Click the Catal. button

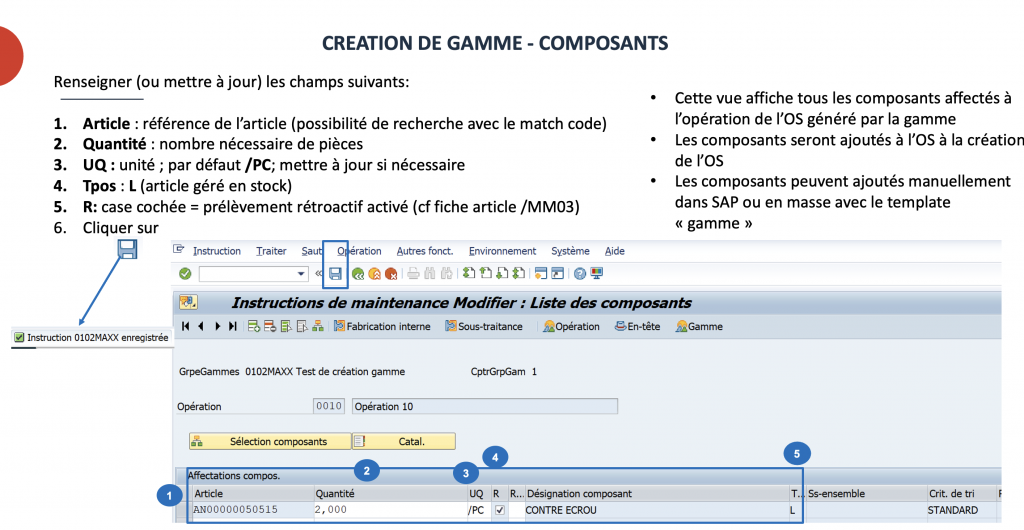click(x=404, y=441)
